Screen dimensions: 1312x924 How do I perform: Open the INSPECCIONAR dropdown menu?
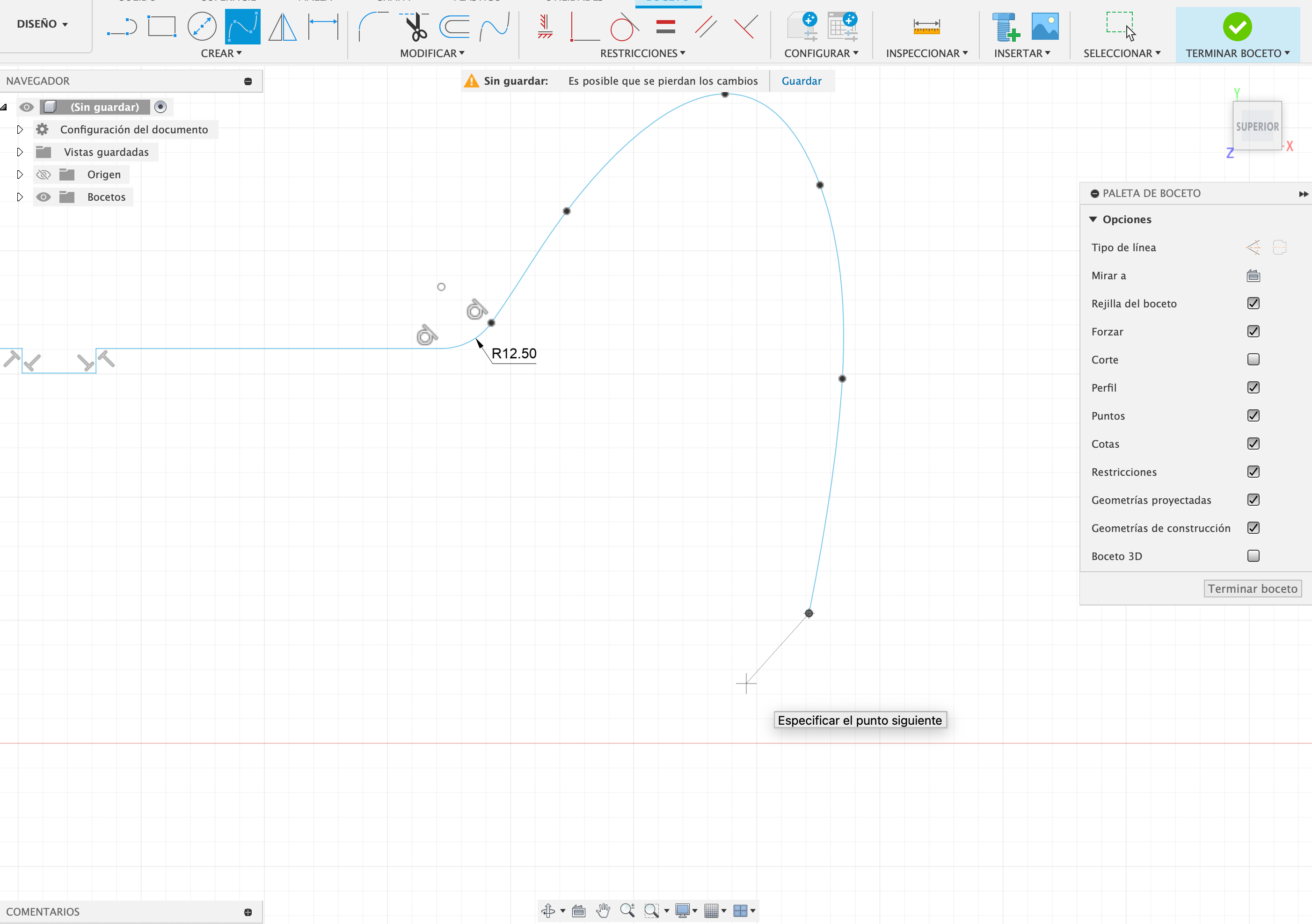click(x=927, y=53)
